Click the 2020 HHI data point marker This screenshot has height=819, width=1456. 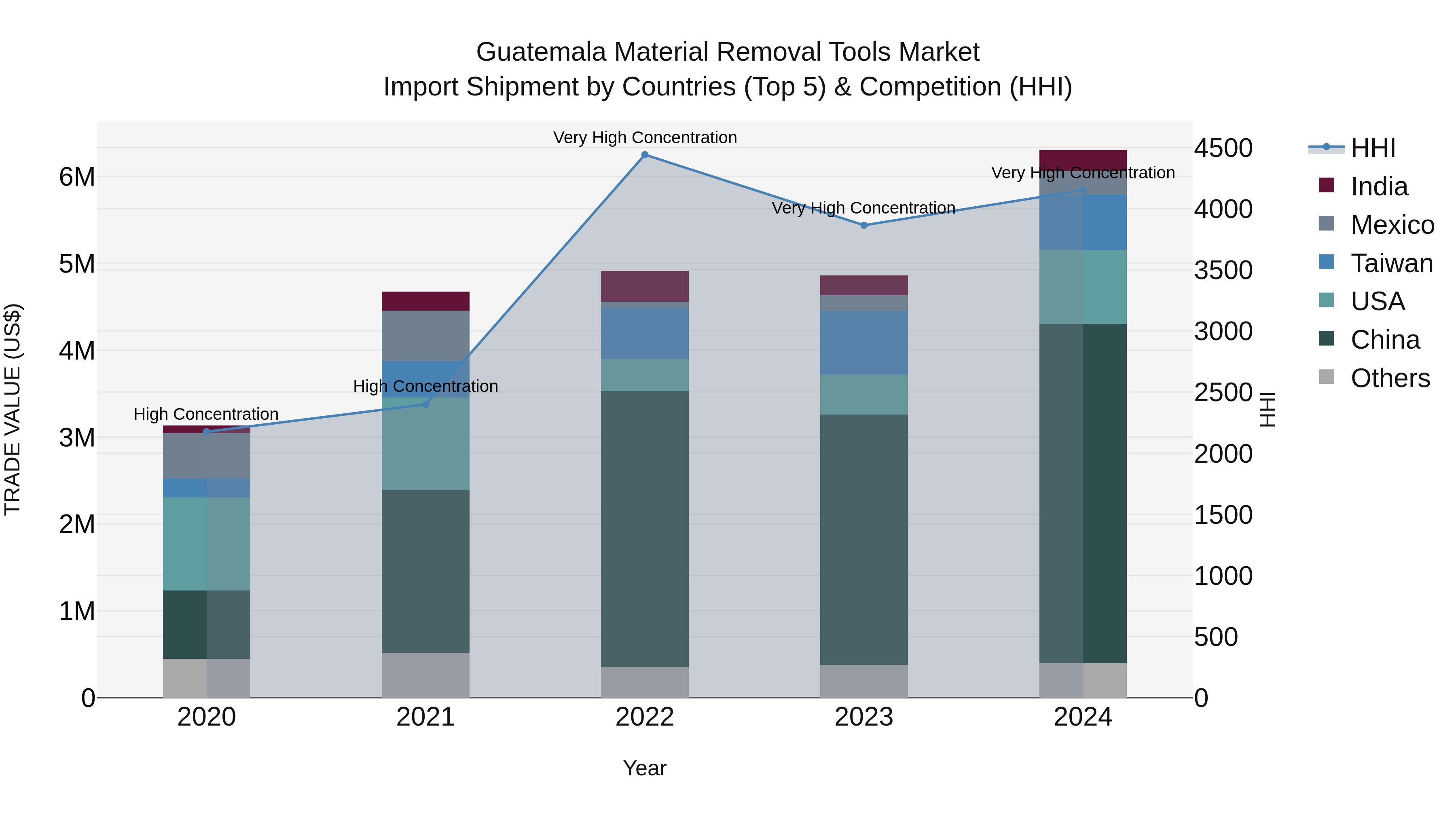[x=206, y=432]
